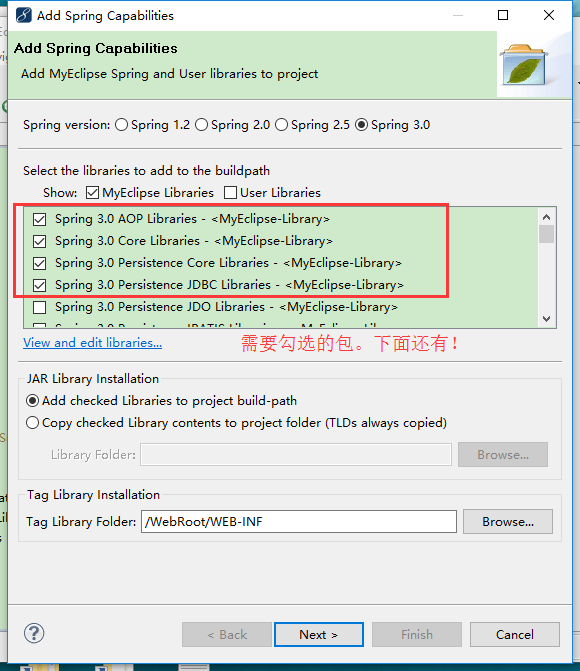Click the library list scroll up arrow

(x=546, y=217)
